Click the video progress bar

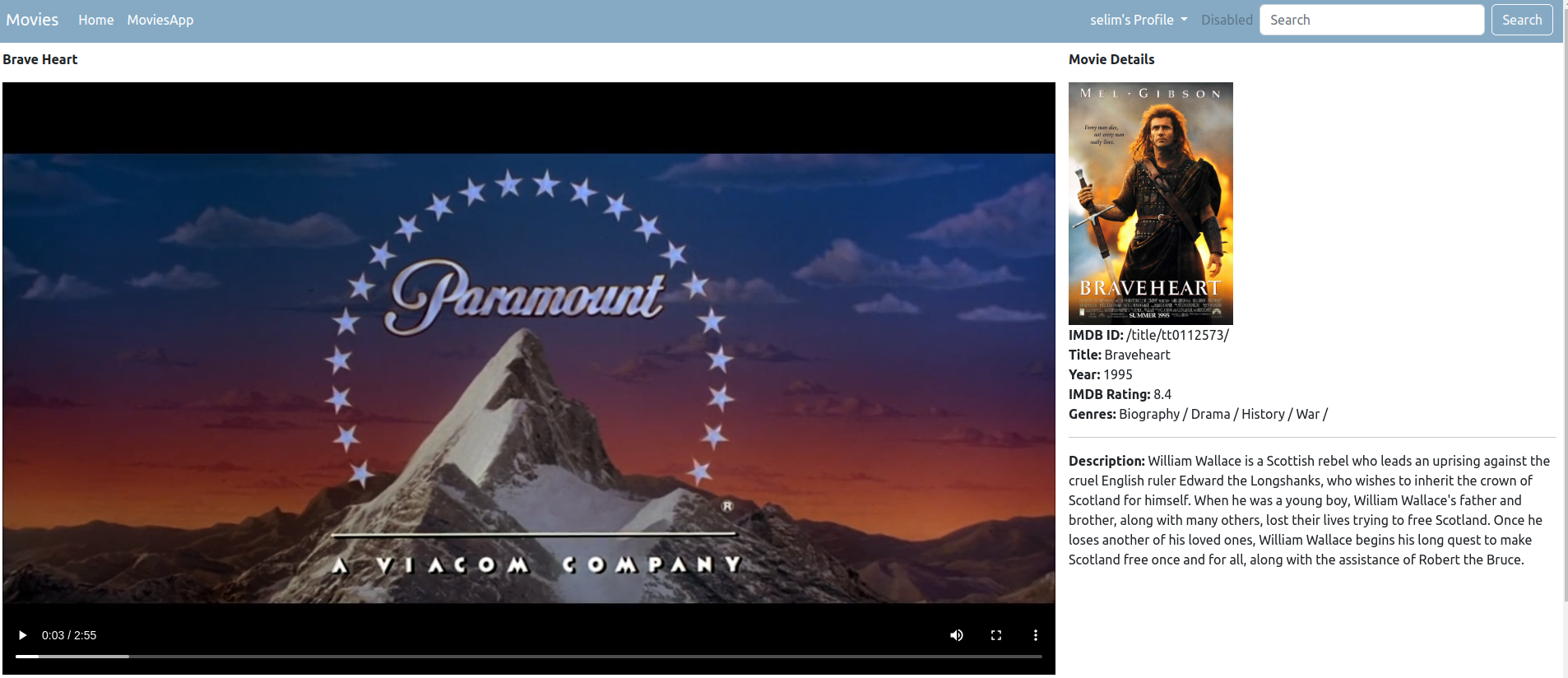tap(529, 657)
